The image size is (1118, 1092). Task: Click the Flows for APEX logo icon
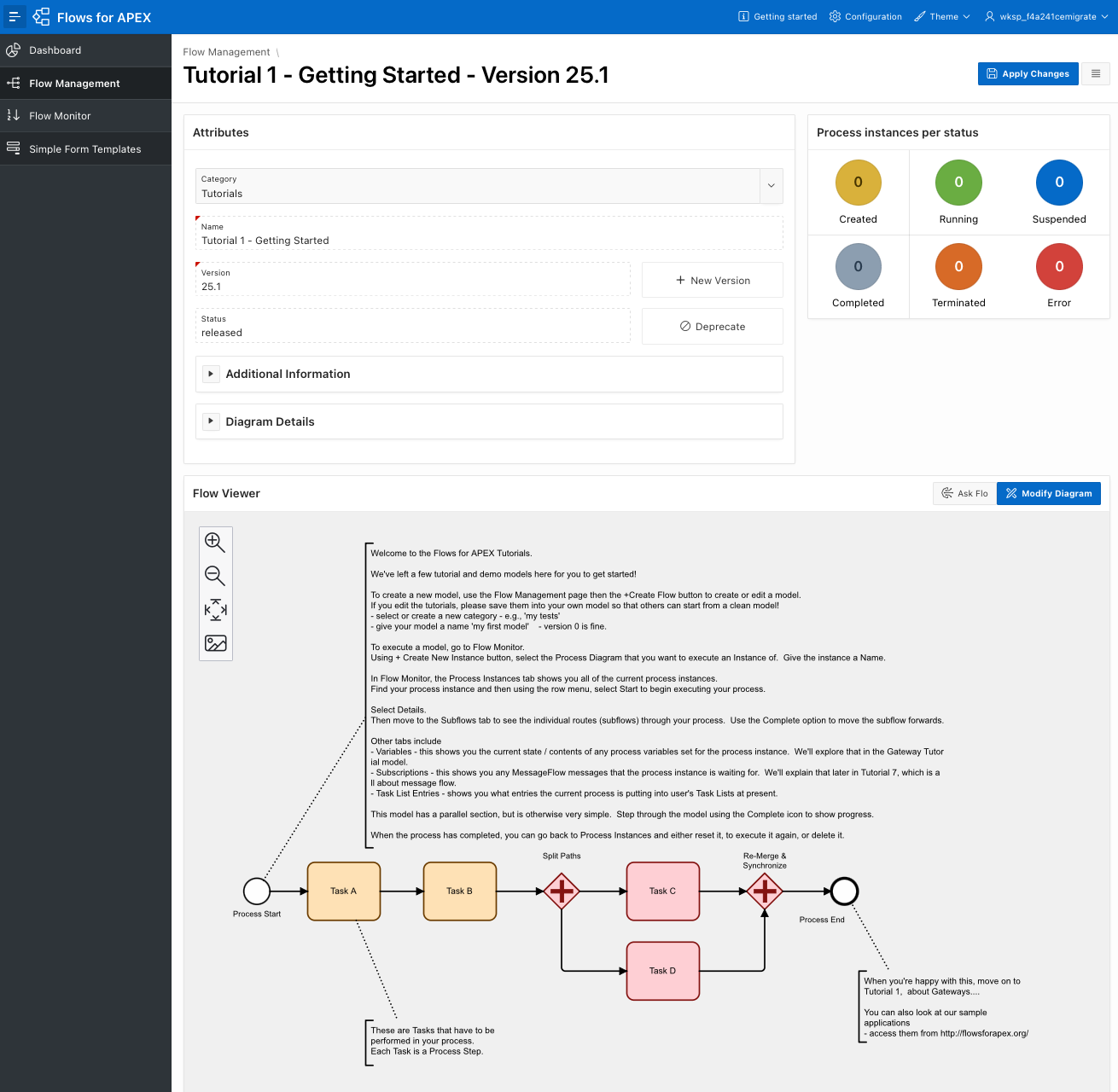(41, 17)
